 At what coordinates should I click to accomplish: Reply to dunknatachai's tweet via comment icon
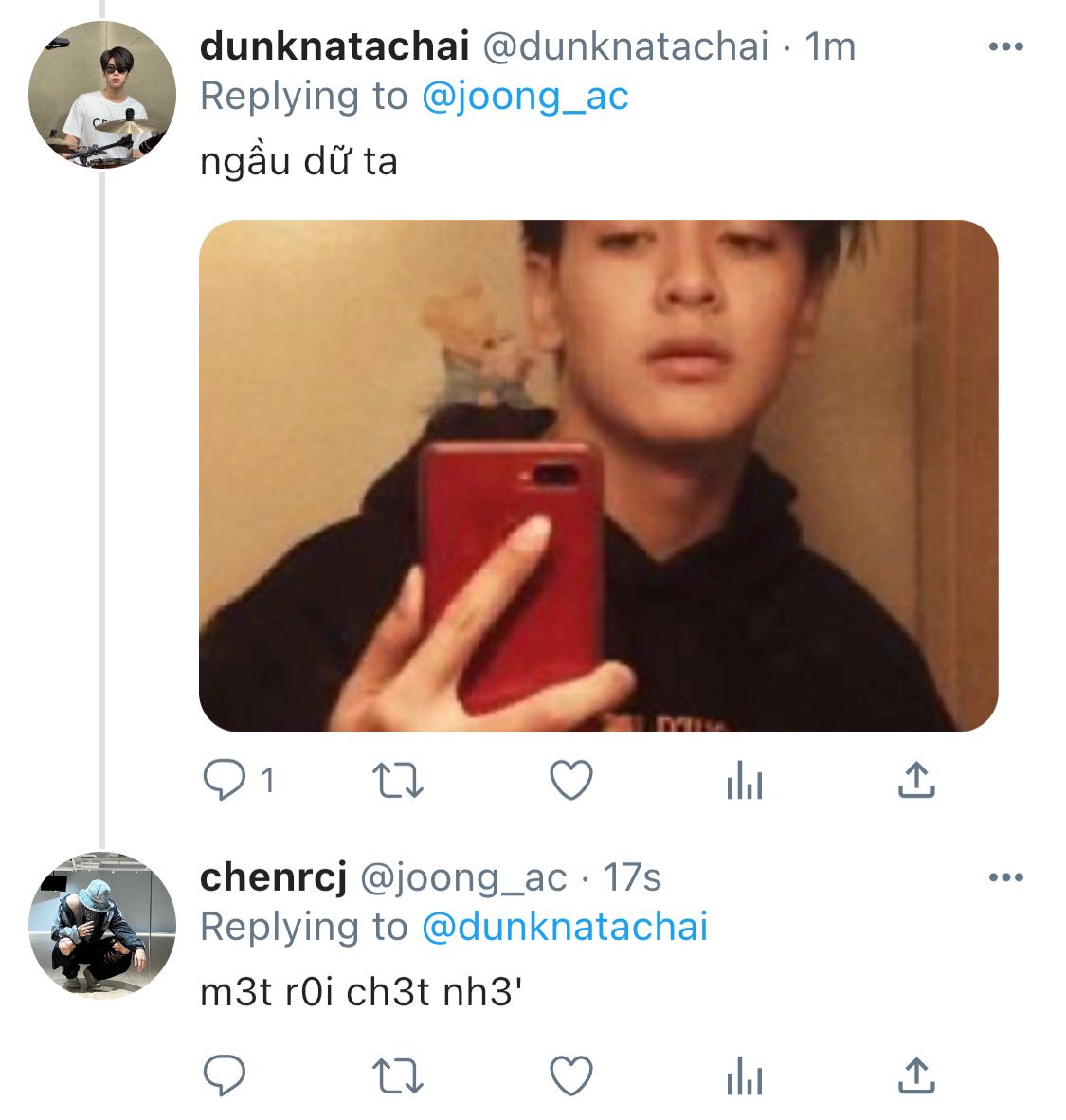pos(225,779)
